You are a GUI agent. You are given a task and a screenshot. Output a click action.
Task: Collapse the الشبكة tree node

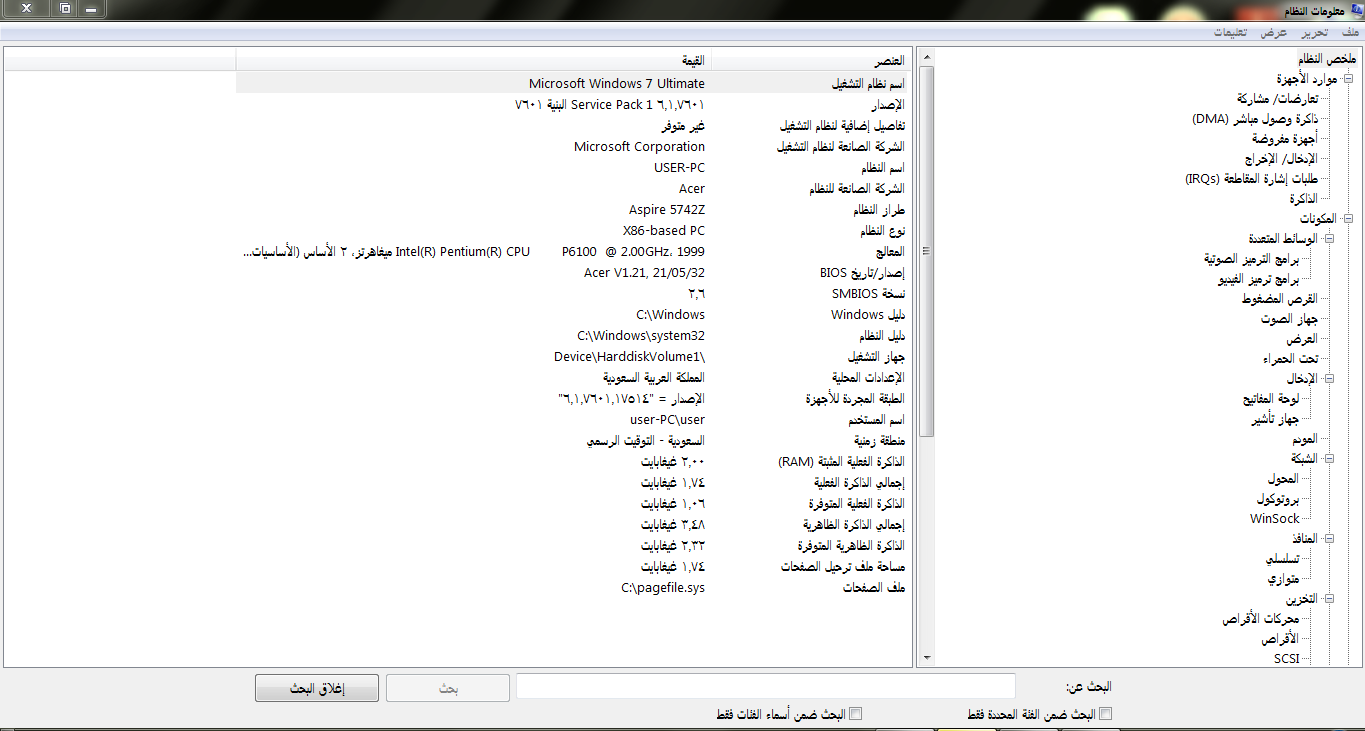tap(1328, 458)
